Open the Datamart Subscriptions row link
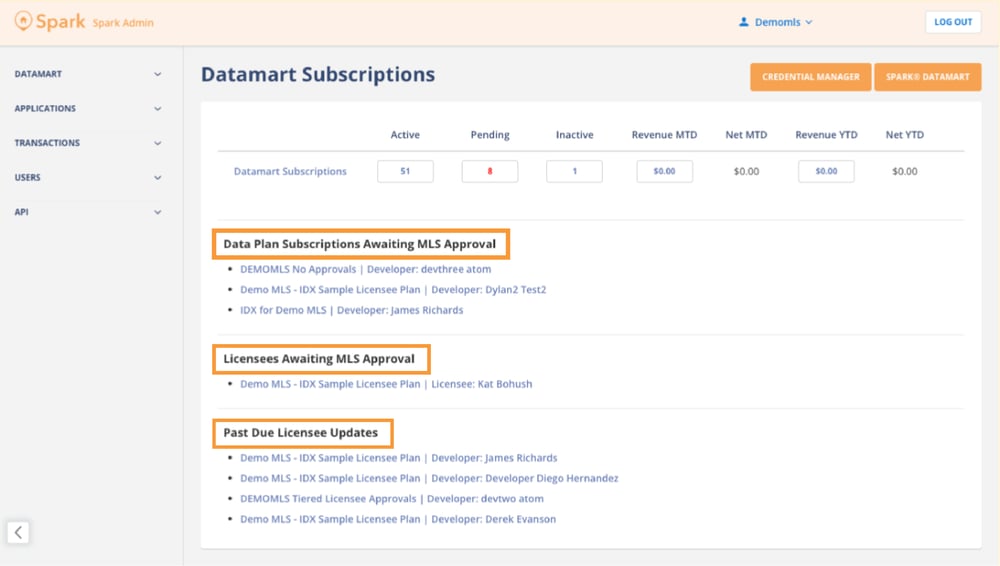Viewport: 1000px width, 566px height. [x=290, y=171]
